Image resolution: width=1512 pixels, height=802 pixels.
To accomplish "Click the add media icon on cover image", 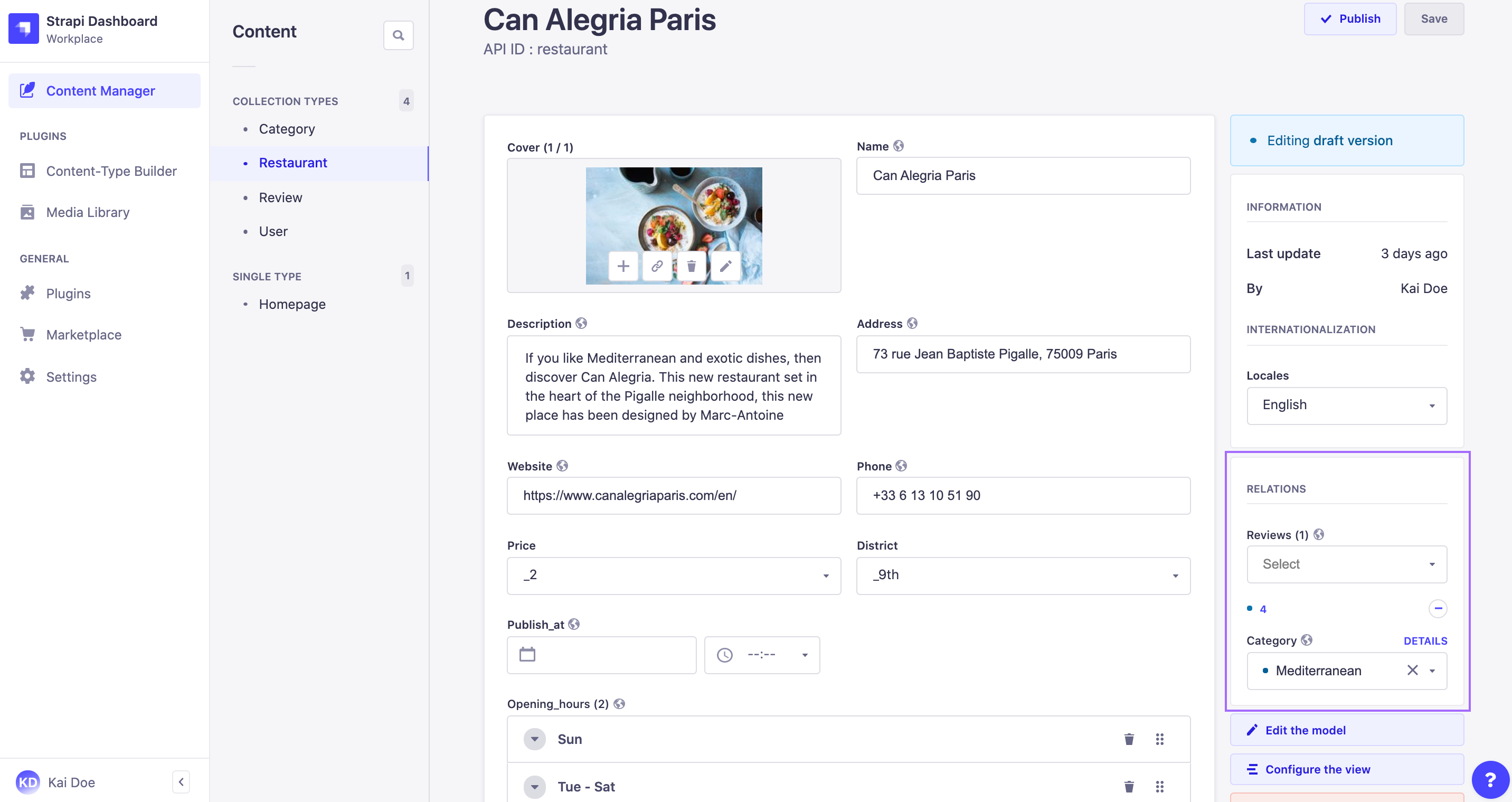I will [623, 267].
